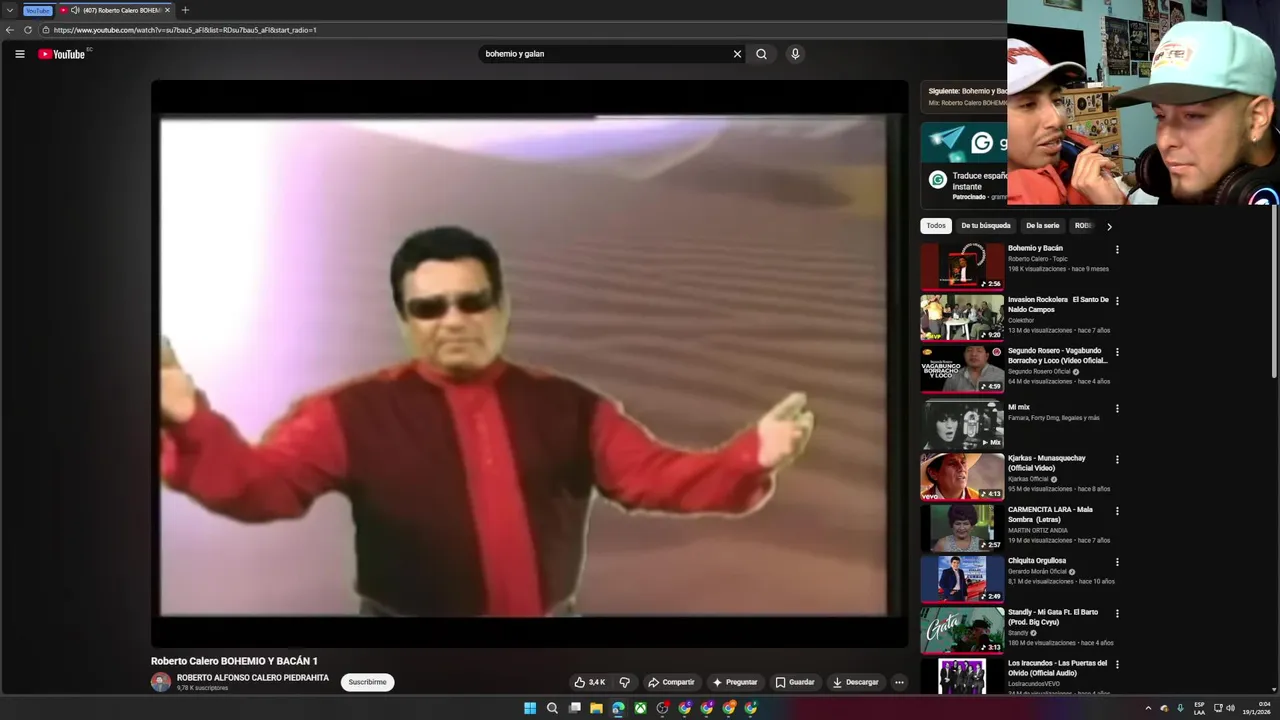Open the Preguntar AI assistant button
This screenshot has height=720, width=1280.
[734, 682]
